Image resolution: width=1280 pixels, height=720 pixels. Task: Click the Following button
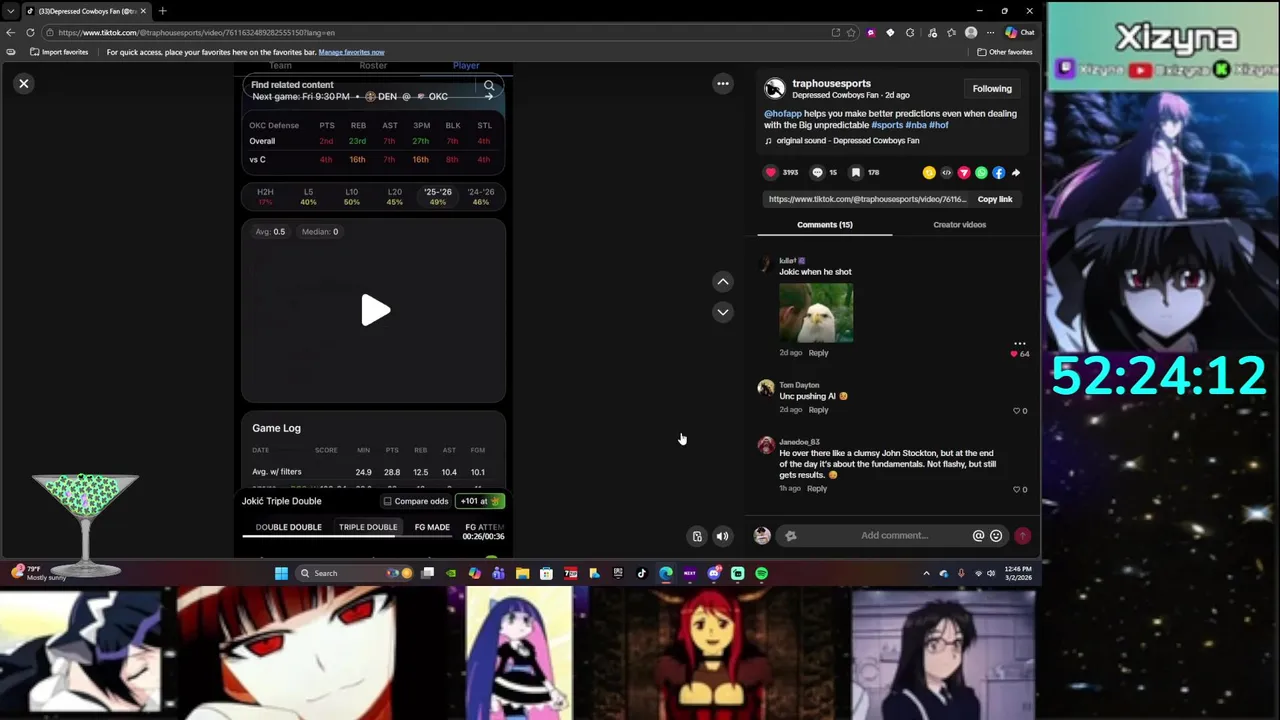(x=992, y=88)
